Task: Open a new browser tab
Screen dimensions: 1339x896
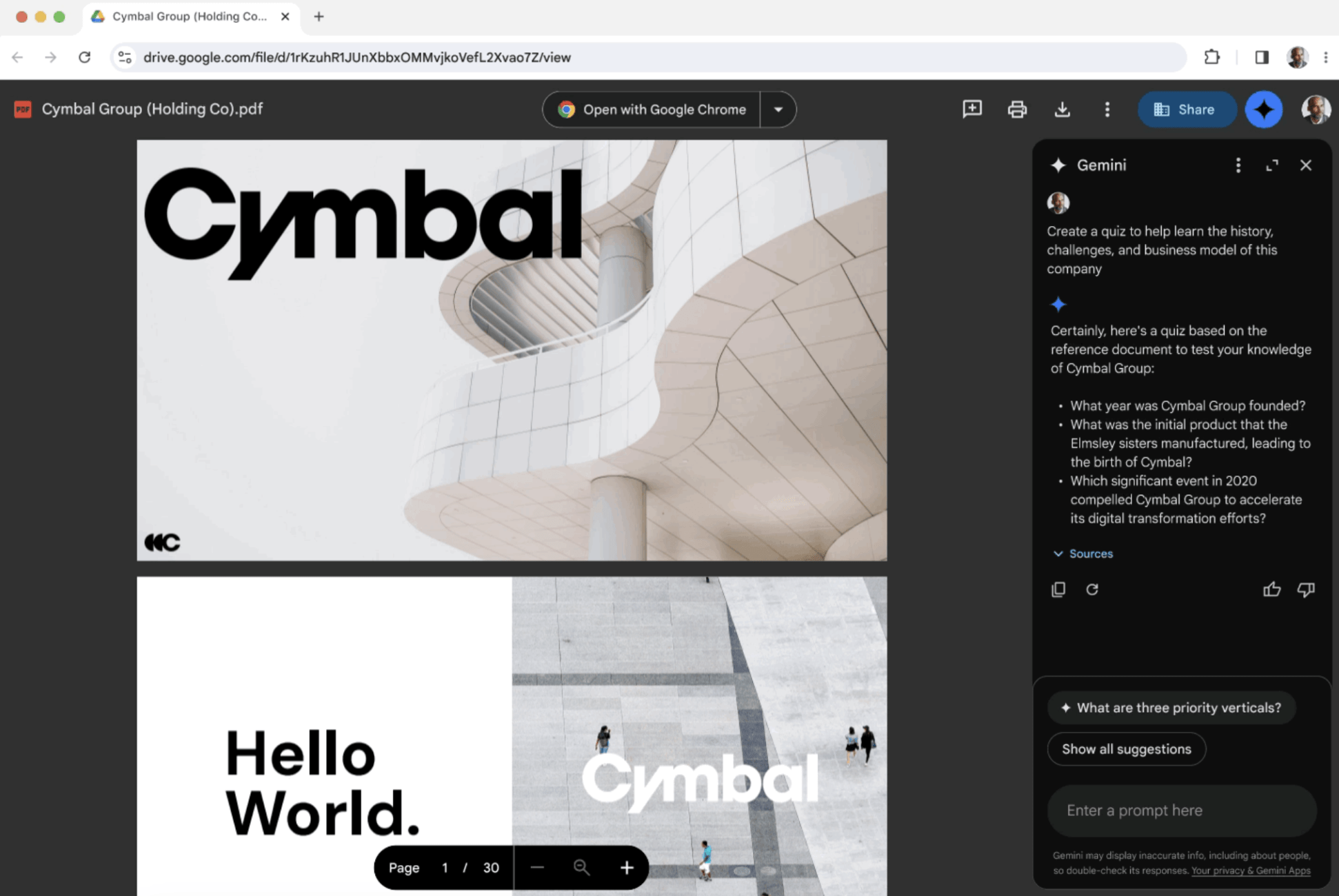Action: [x=319, y=17]
